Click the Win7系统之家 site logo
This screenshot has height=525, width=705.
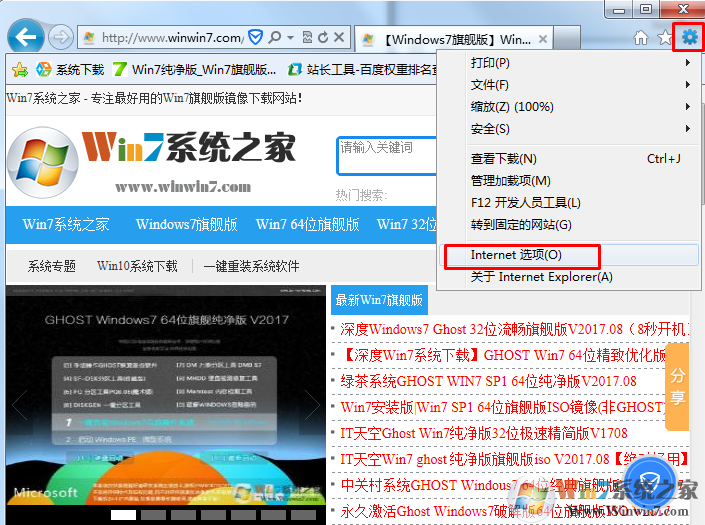(x=152, y=162)
